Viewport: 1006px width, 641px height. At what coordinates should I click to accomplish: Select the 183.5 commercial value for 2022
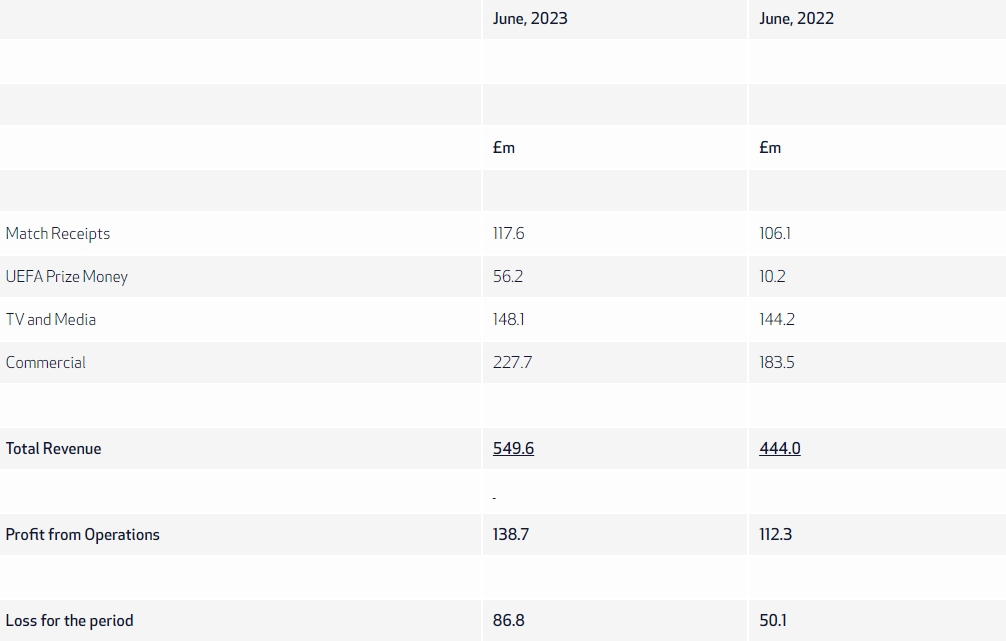pyautogui.click(x=777, y=362)
